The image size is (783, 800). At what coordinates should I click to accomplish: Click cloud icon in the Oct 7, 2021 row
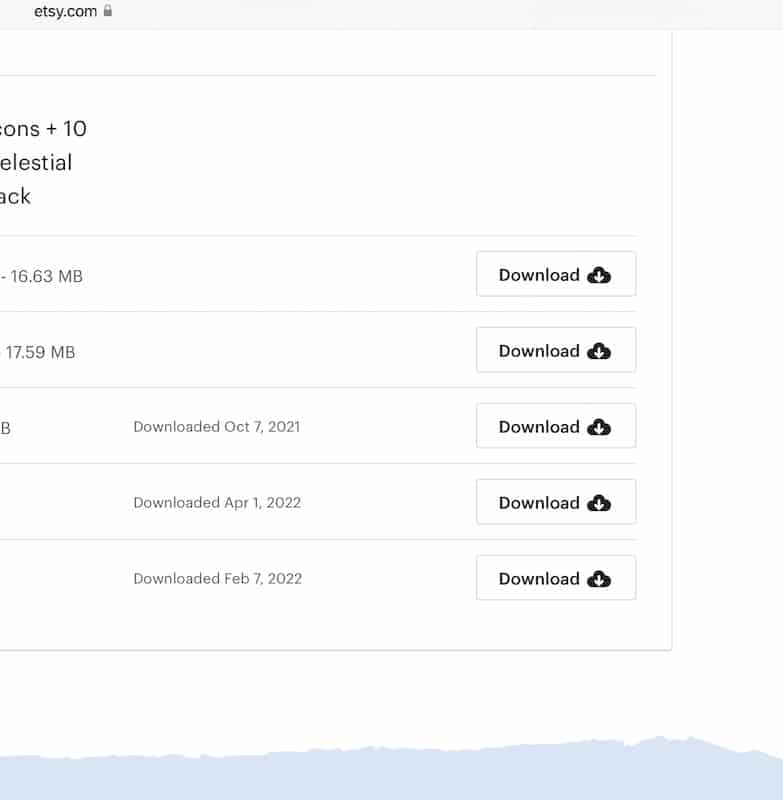coord(599,427)
